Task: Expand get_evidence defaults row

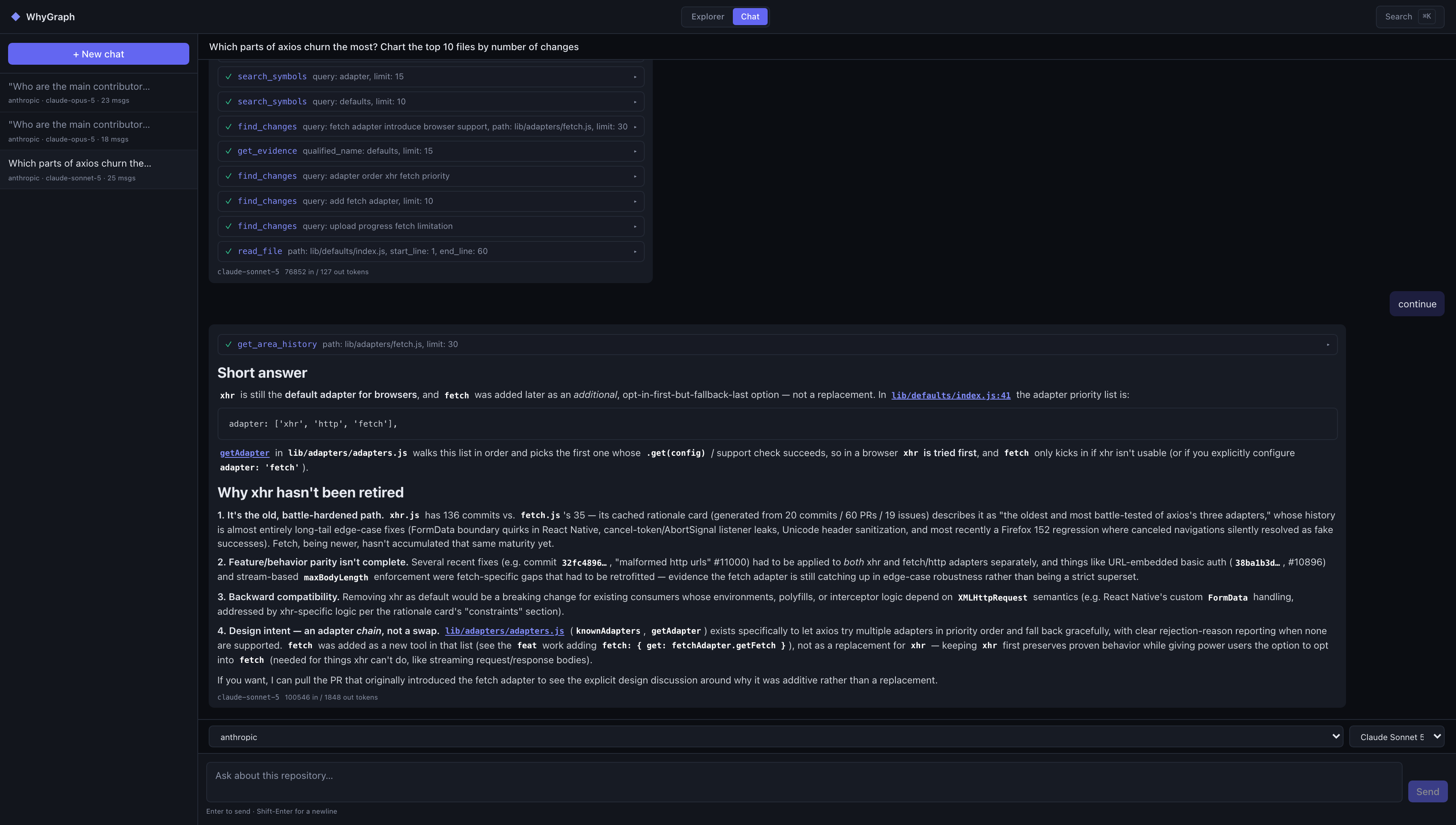Action: point(431,151)
